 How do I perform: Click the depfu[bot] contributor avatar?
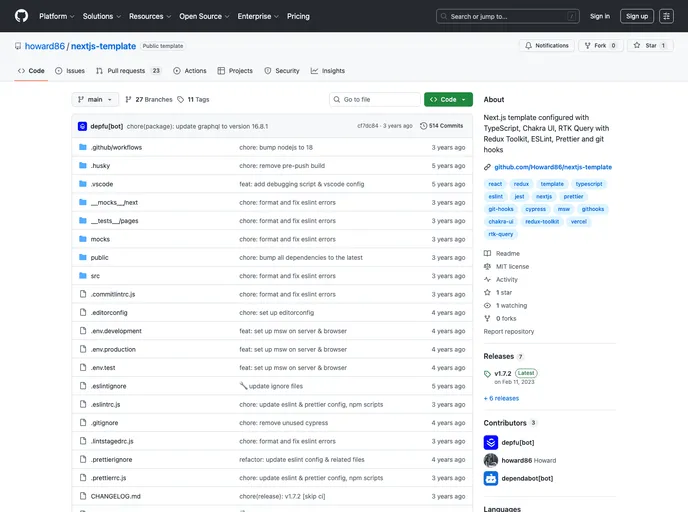491,442
